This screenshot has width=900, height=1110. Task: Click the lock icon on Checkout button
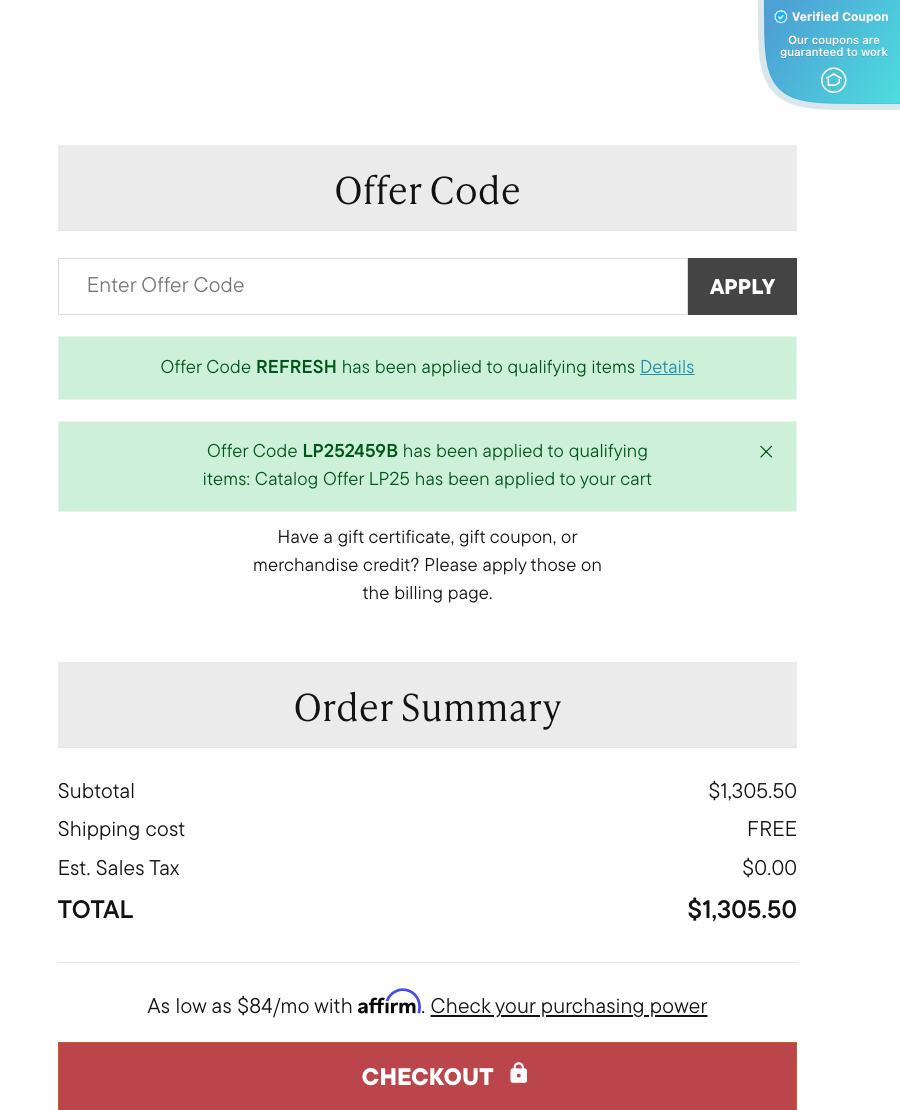coord(518,1073)
